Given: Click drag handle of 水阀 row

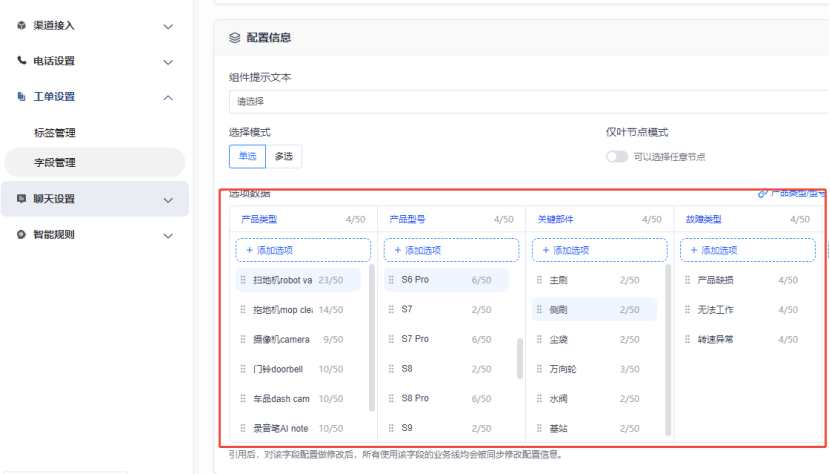Looking at the screenshot, I should pyautogui.click(x=539, y=398).
